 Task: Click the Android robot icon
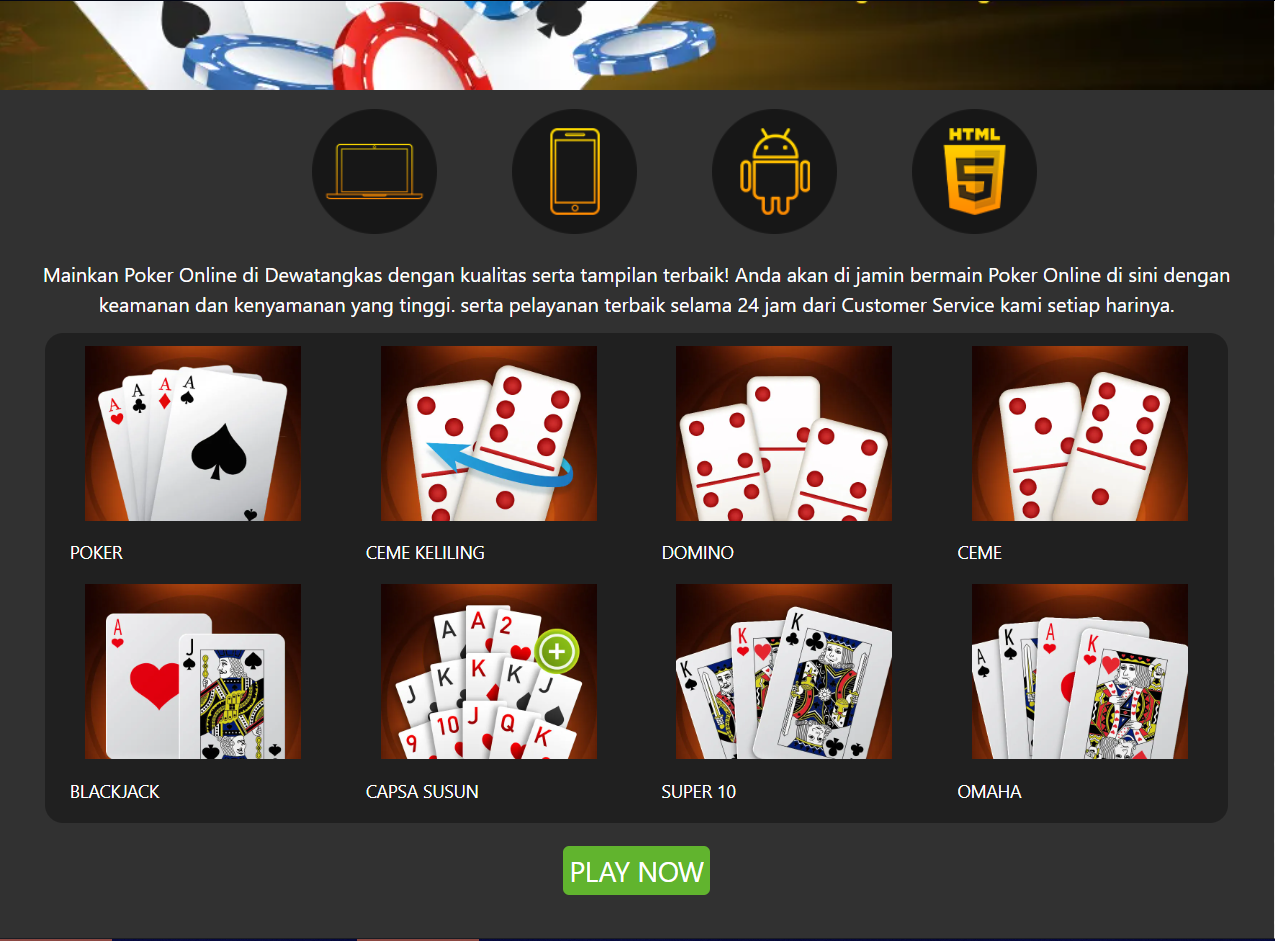(774, 171)
